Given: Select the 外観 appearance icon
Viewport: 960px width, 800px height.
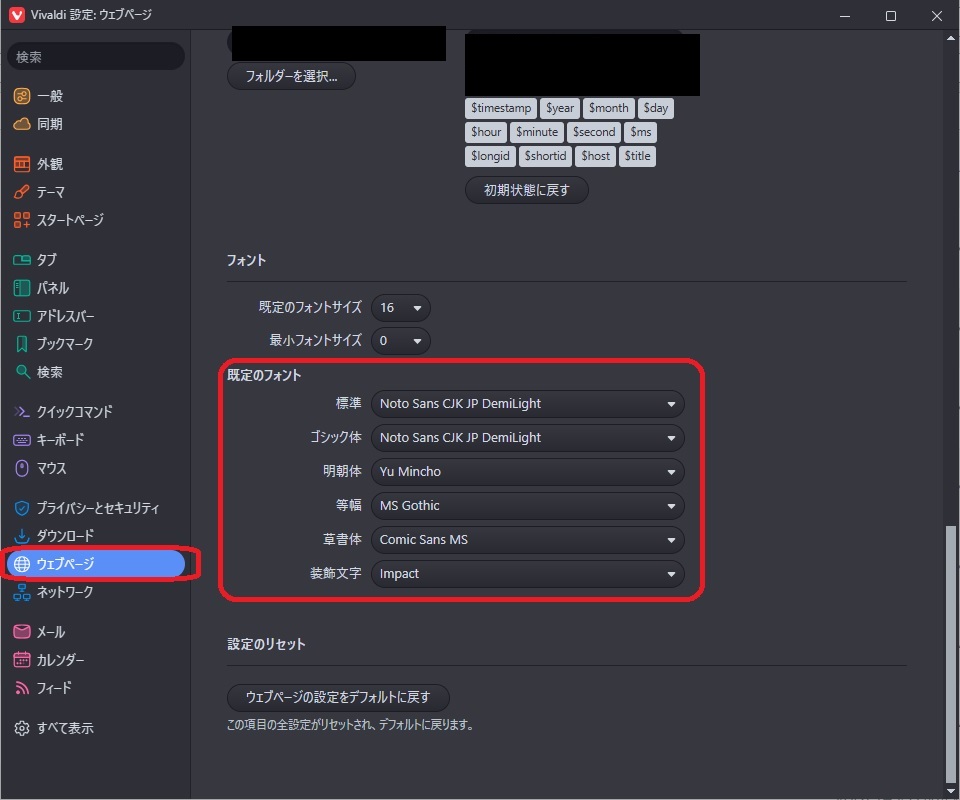Looking at the screenshot, I should pos(22,164).
